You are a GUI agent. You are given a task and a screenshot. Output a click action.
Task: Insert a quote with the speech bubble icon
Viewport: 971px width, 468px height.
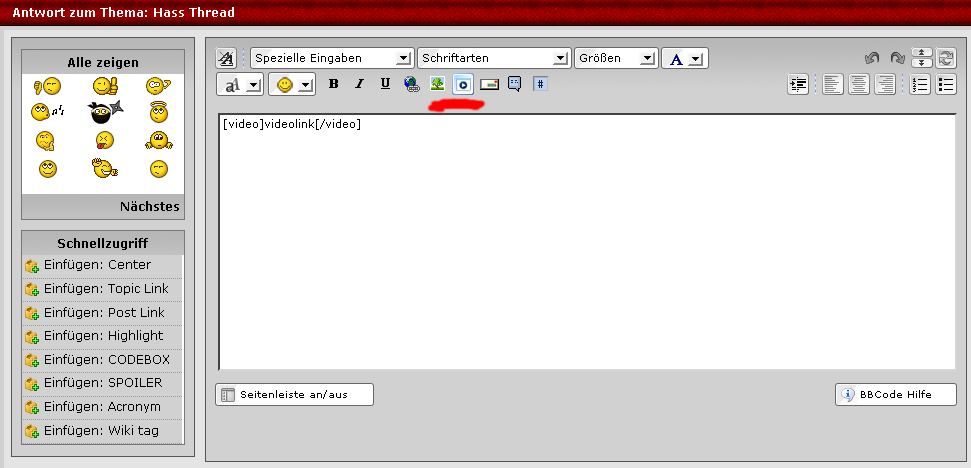[x=515, y=84]
